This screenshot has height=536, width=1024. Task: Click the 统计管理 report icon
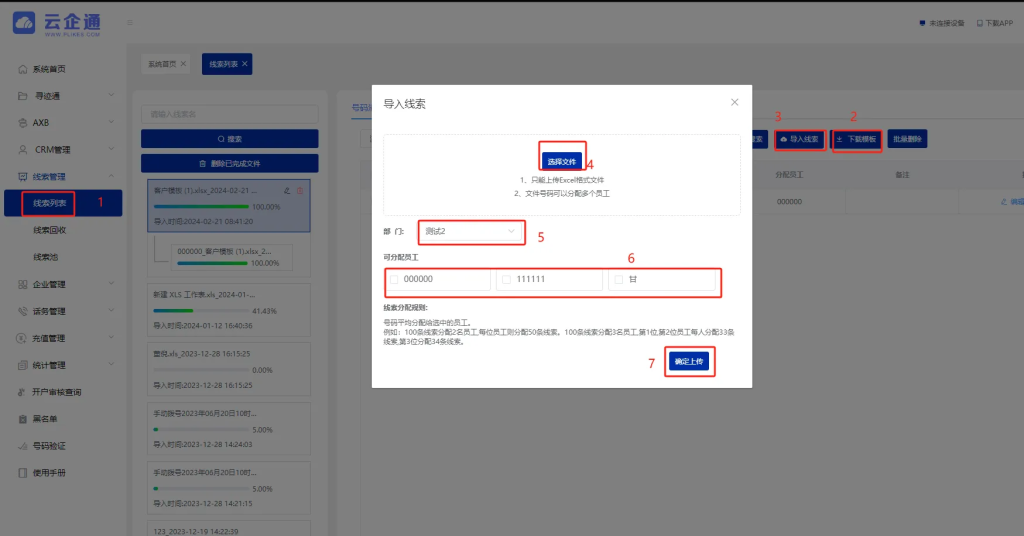tap(23, 365)
